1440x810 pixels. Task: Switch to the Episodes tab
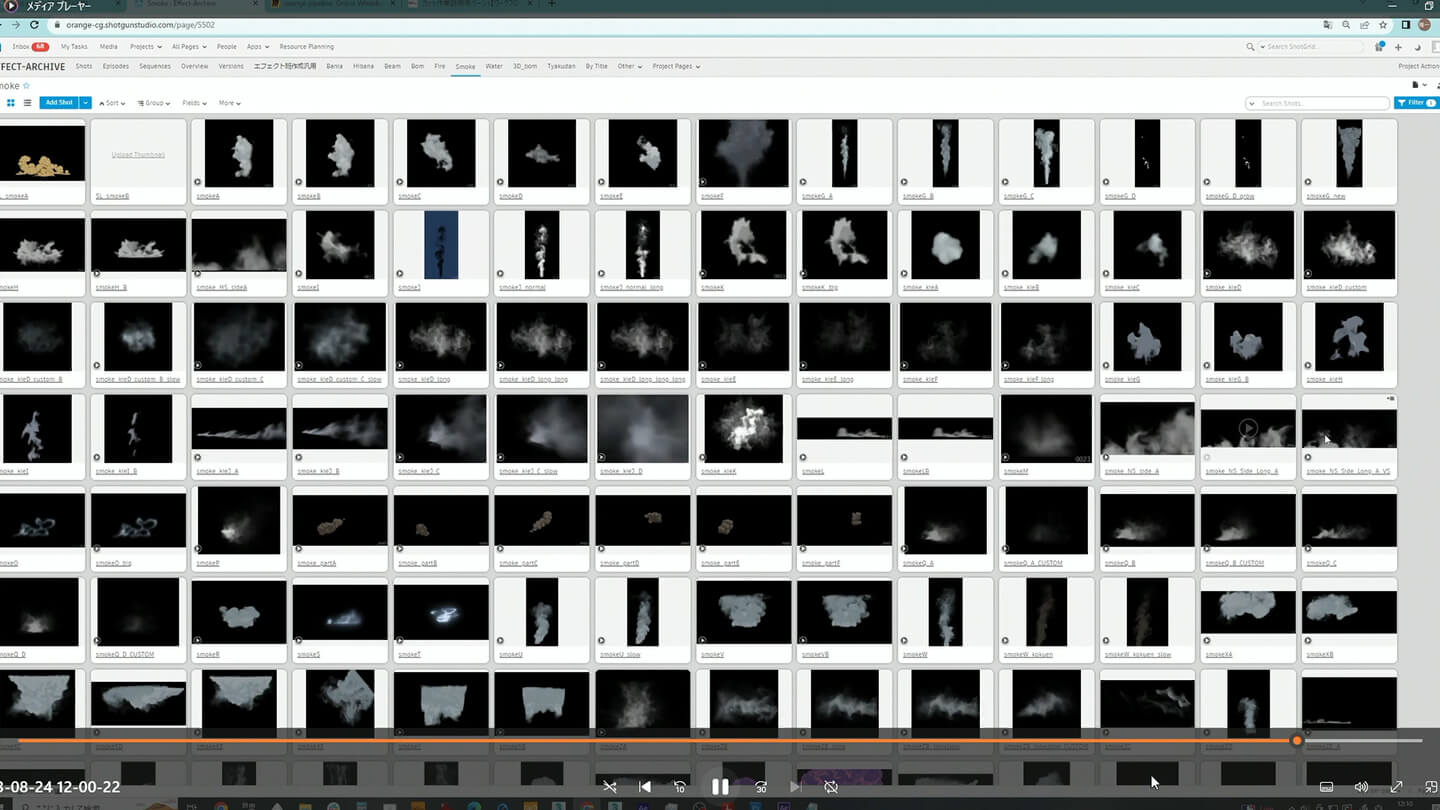pos(116,66)
